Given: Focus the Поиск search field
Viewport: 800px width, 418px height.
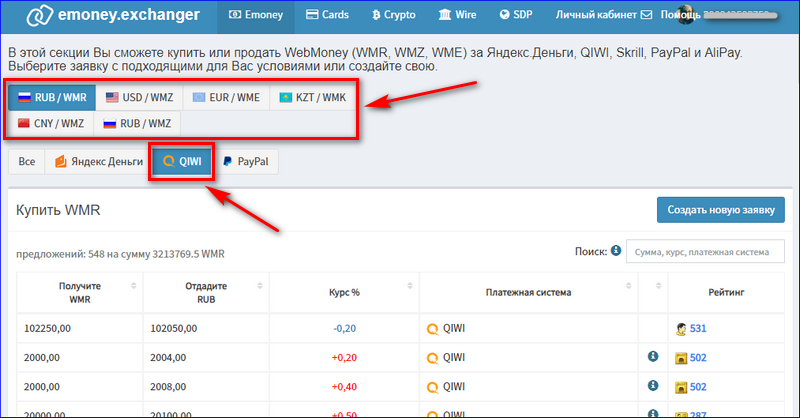Looking at the screenshot, I should [x=705, y=252].
